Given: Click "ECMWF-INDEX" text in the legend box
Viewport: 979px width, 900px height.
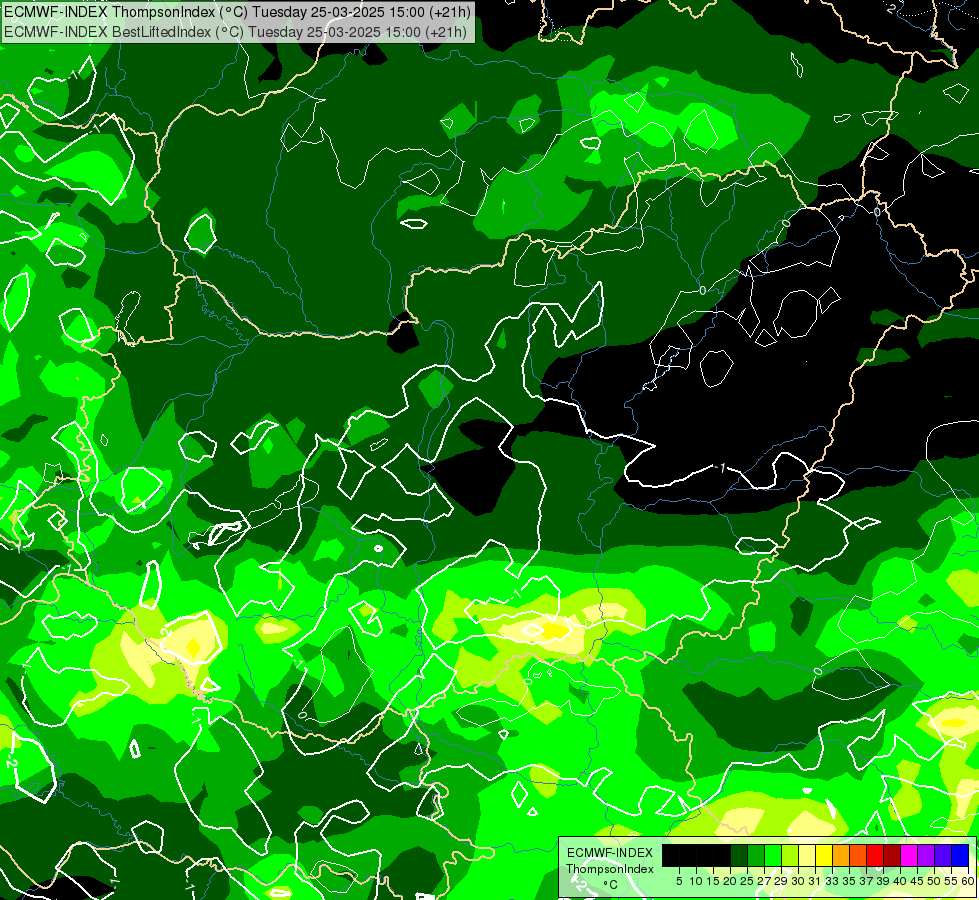Looking at the screenshot, I should (x=610, y=853).
